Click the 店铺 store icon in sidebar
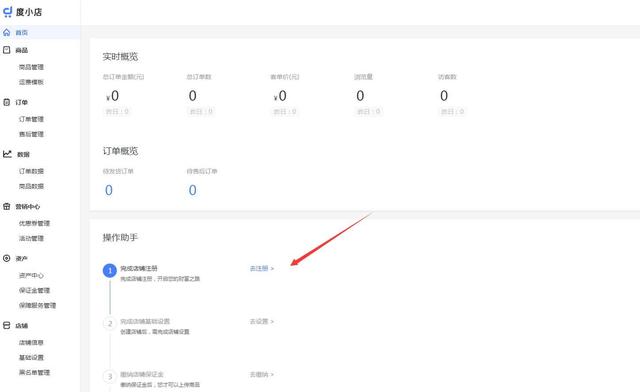The image size is (640, 392). tap(7, 325)
